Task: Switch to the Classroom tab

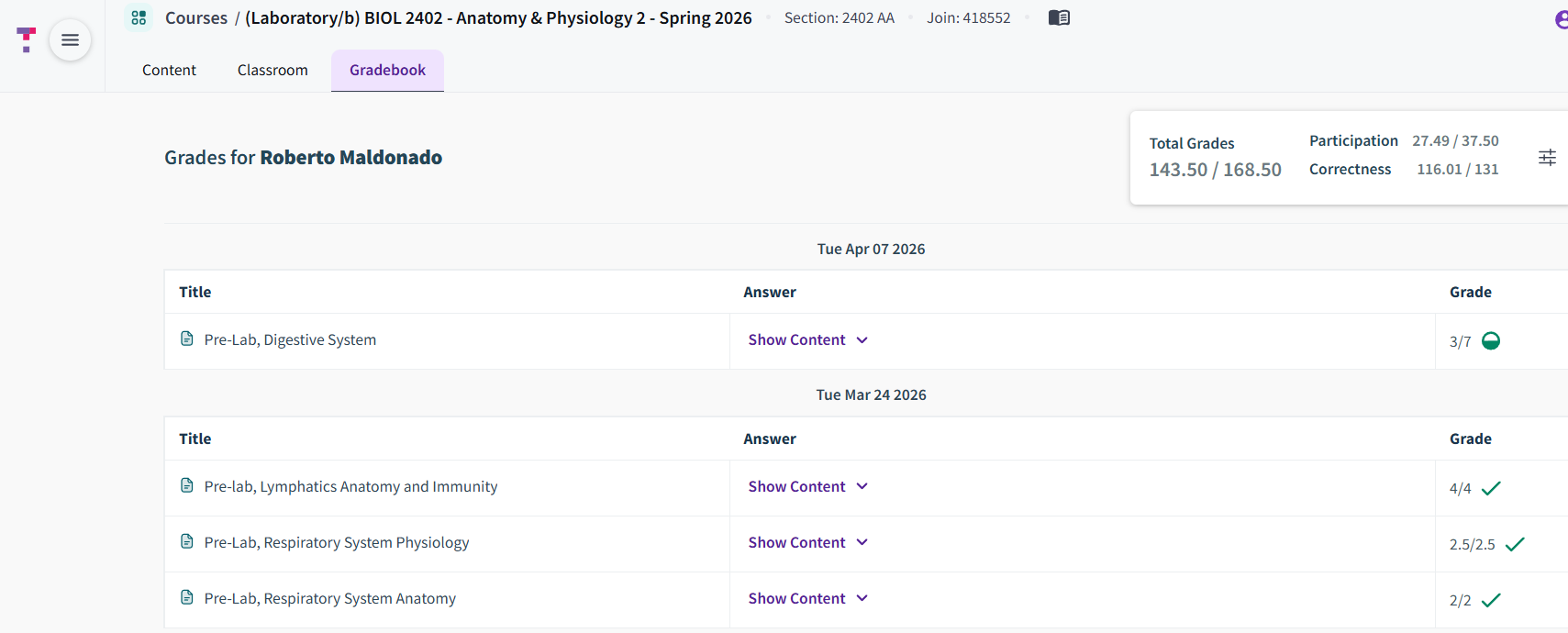Action: (272, 70)
